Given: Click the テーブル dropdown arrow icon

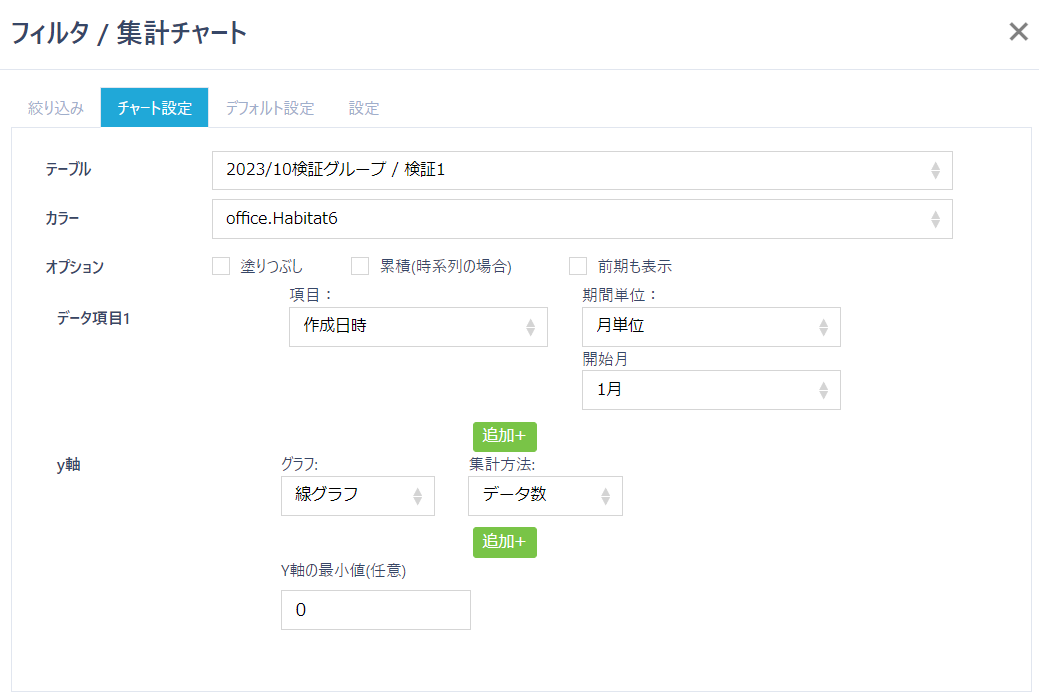Looking at the screenshot, I should pyautogui.click(x=936, y=170).
